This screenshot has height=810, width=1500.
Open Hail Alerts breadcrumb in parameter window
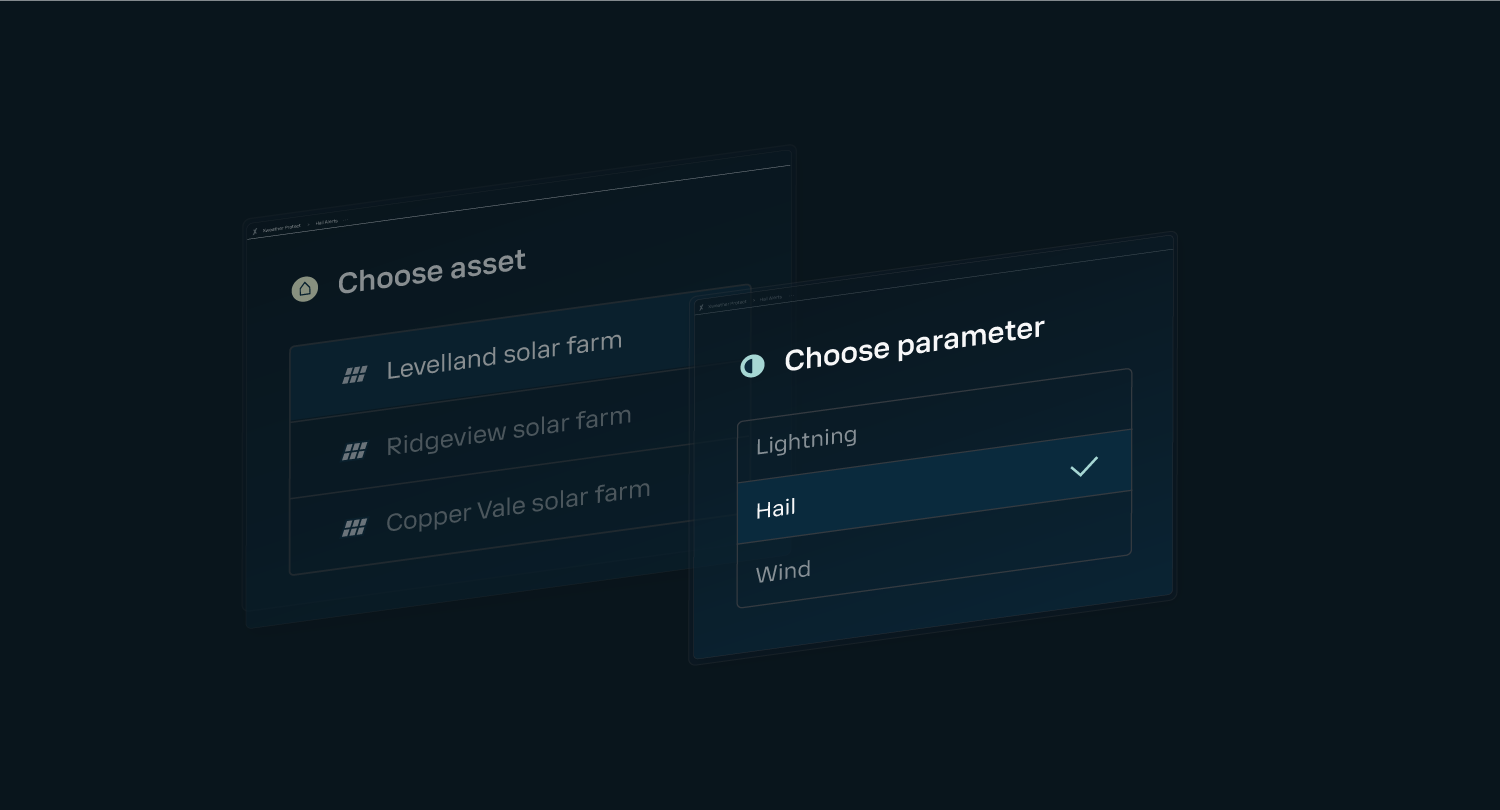coord(771,299)
